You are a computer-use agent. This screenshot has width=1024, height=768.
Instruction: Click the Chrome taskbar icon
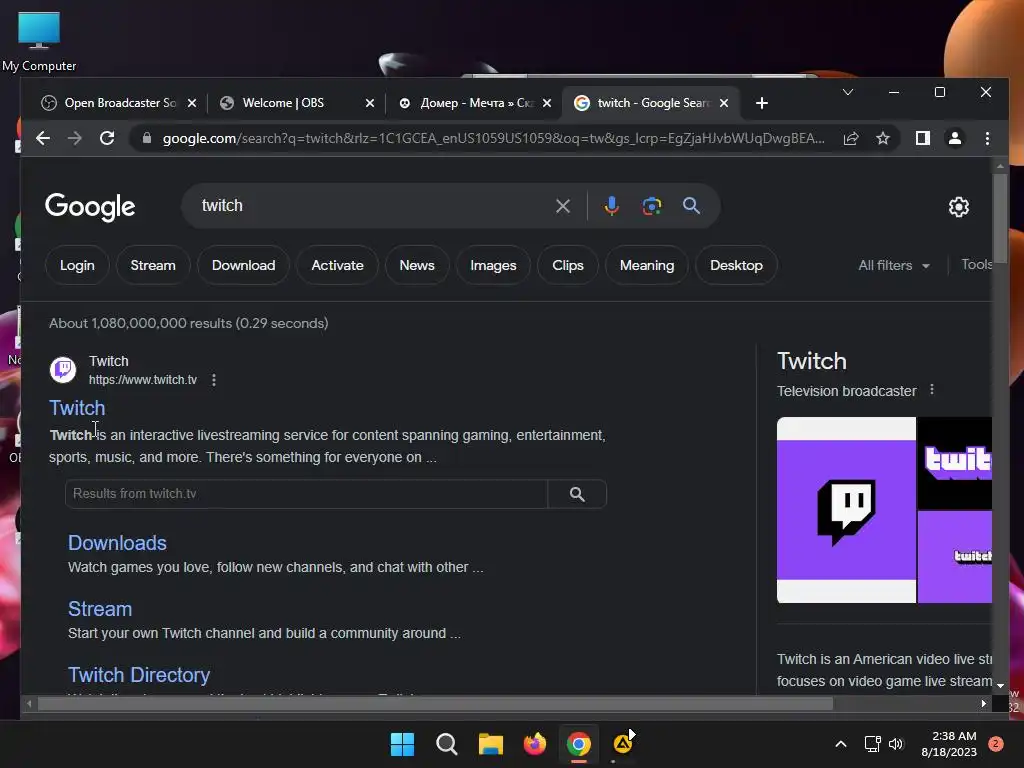pyautogui.click(x=579, y=744)
